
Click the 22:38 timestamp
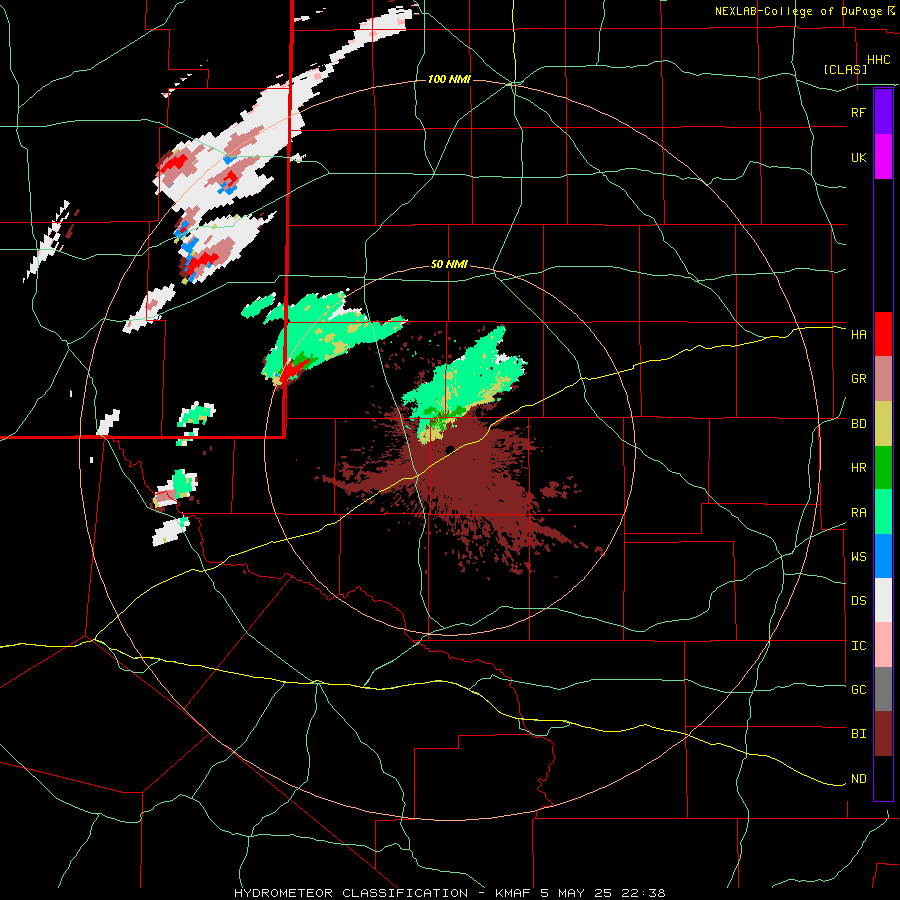tap(645, 893)
